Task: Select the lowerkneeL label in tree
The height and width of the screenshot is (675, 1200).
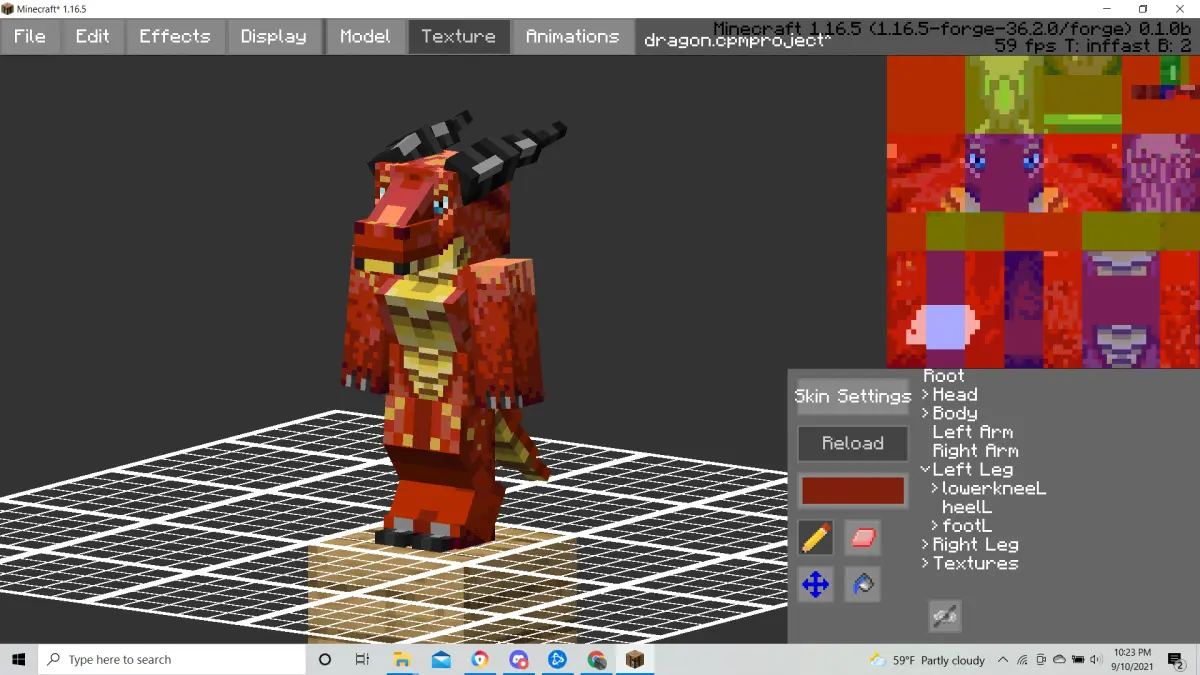Action: [994, 489]
